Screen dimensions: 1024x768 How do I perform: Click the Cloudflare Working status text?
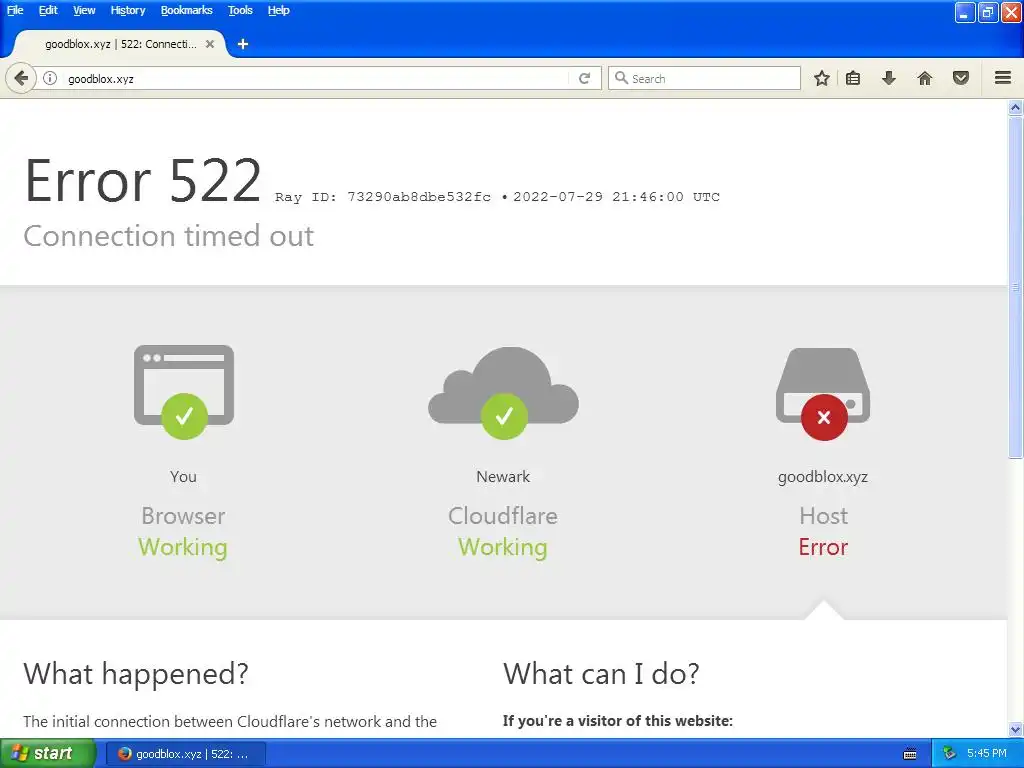[503, 547]
